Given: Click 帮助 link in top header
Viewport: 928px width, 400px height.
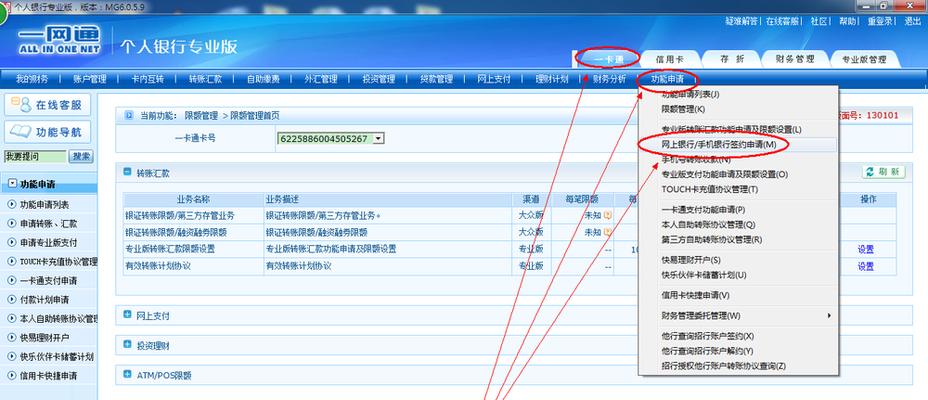Looking at the screenshot, I should 848,21.
